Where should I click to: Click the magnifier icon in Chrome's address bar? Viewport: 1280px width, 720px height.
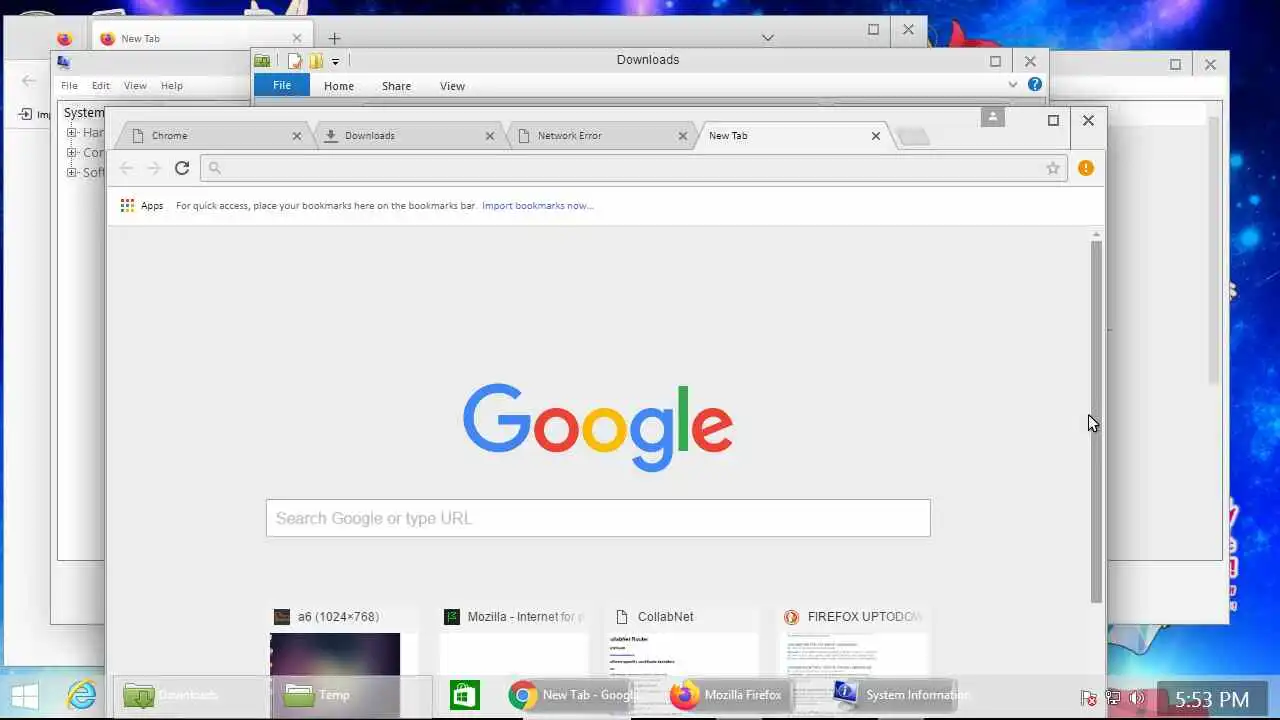pyautogui.click(x=214, y=168)
